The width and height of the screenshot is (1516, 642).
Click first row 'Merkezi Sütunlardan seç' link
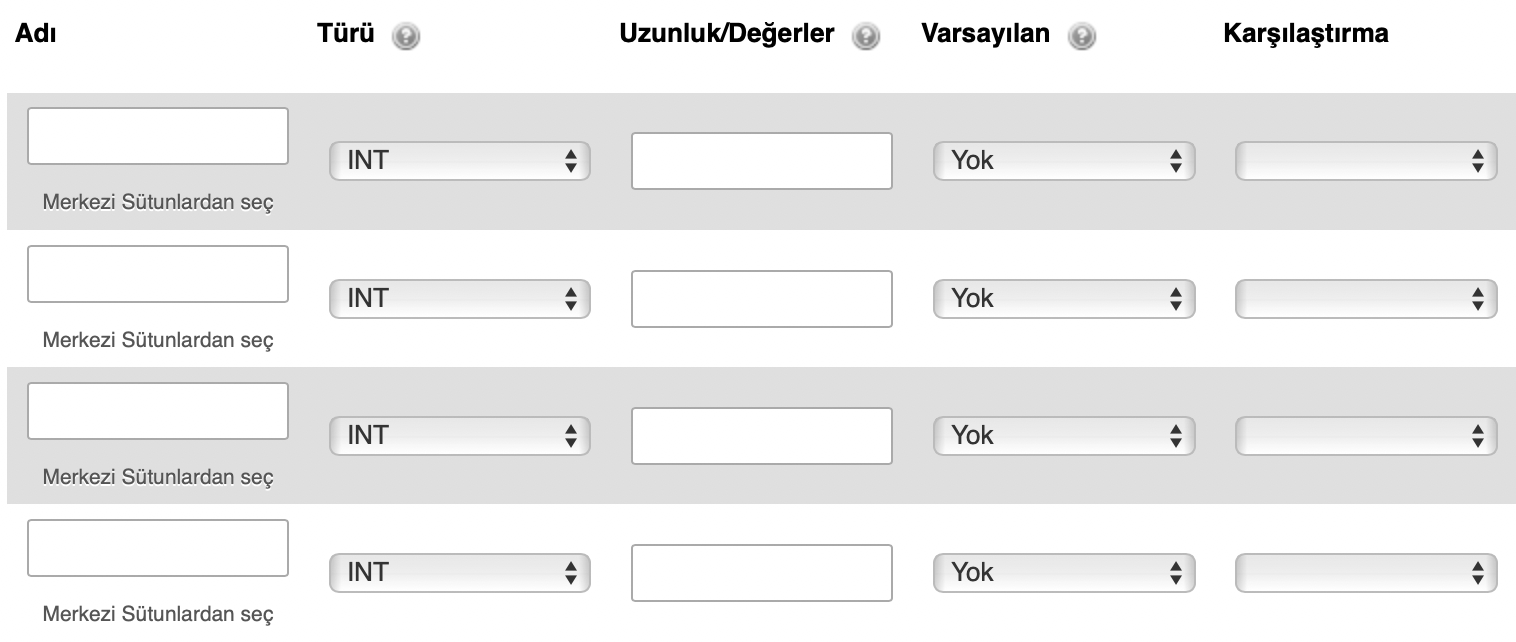point(157,203)
